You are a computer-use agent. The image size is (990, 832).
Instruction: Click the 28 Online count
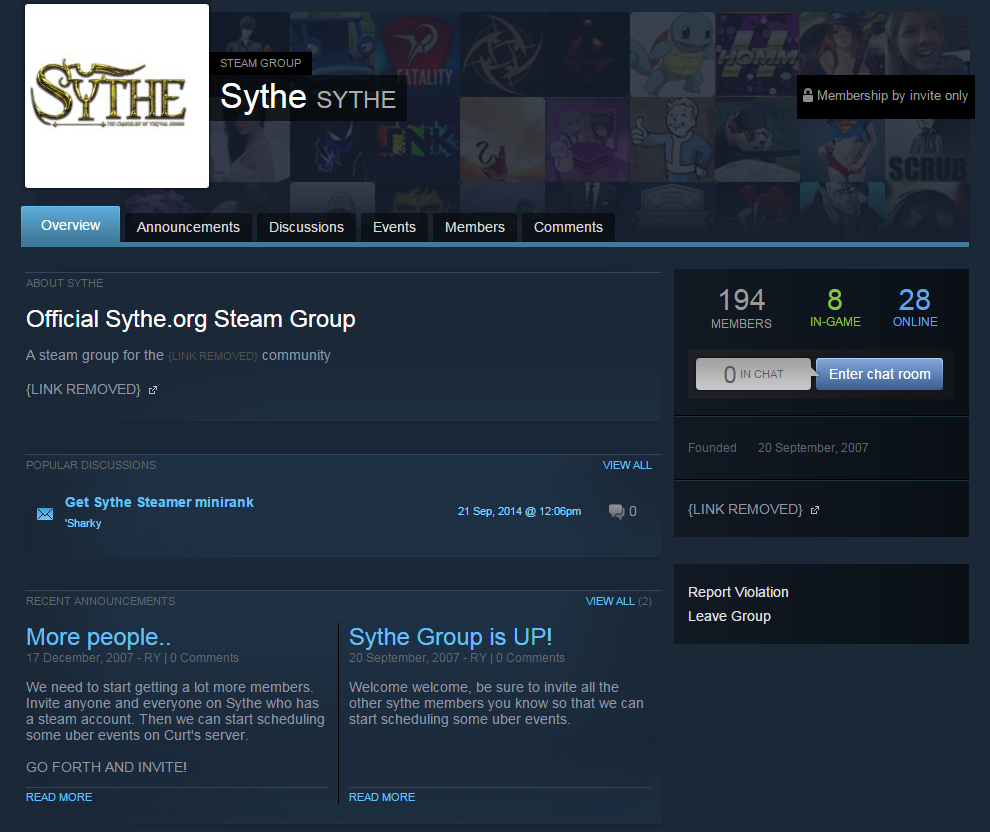coord(915,307)
